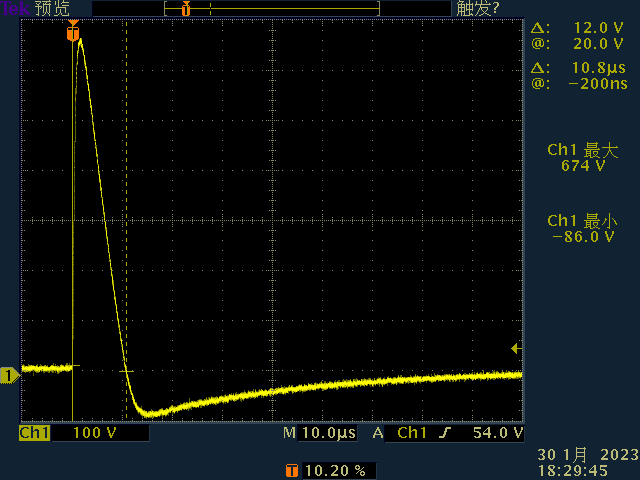
Task: Click the 触发? trigger status label
Action: 477,8
